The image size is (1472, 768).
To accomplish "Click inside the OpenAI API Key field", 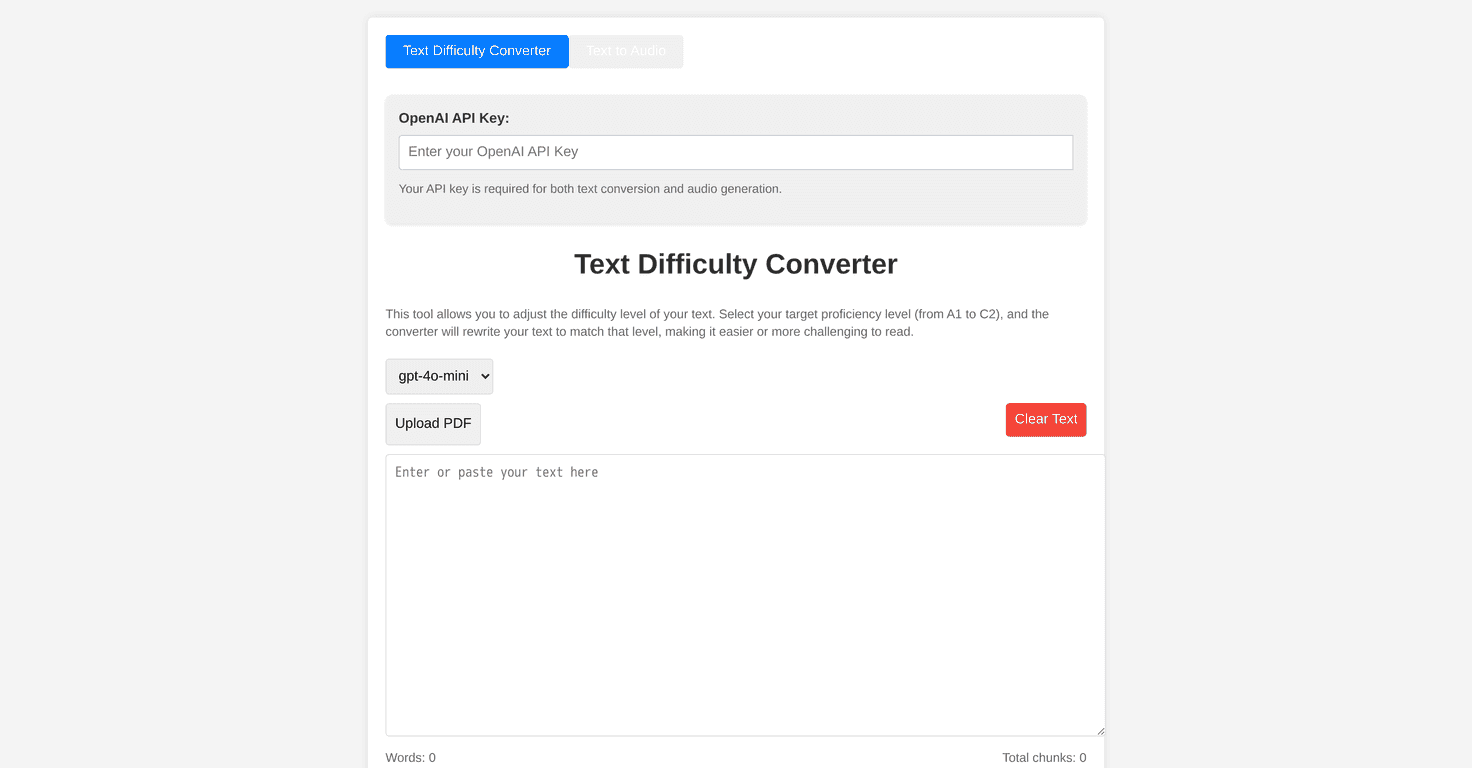I will pyautogui.click(x=735, y=152).
